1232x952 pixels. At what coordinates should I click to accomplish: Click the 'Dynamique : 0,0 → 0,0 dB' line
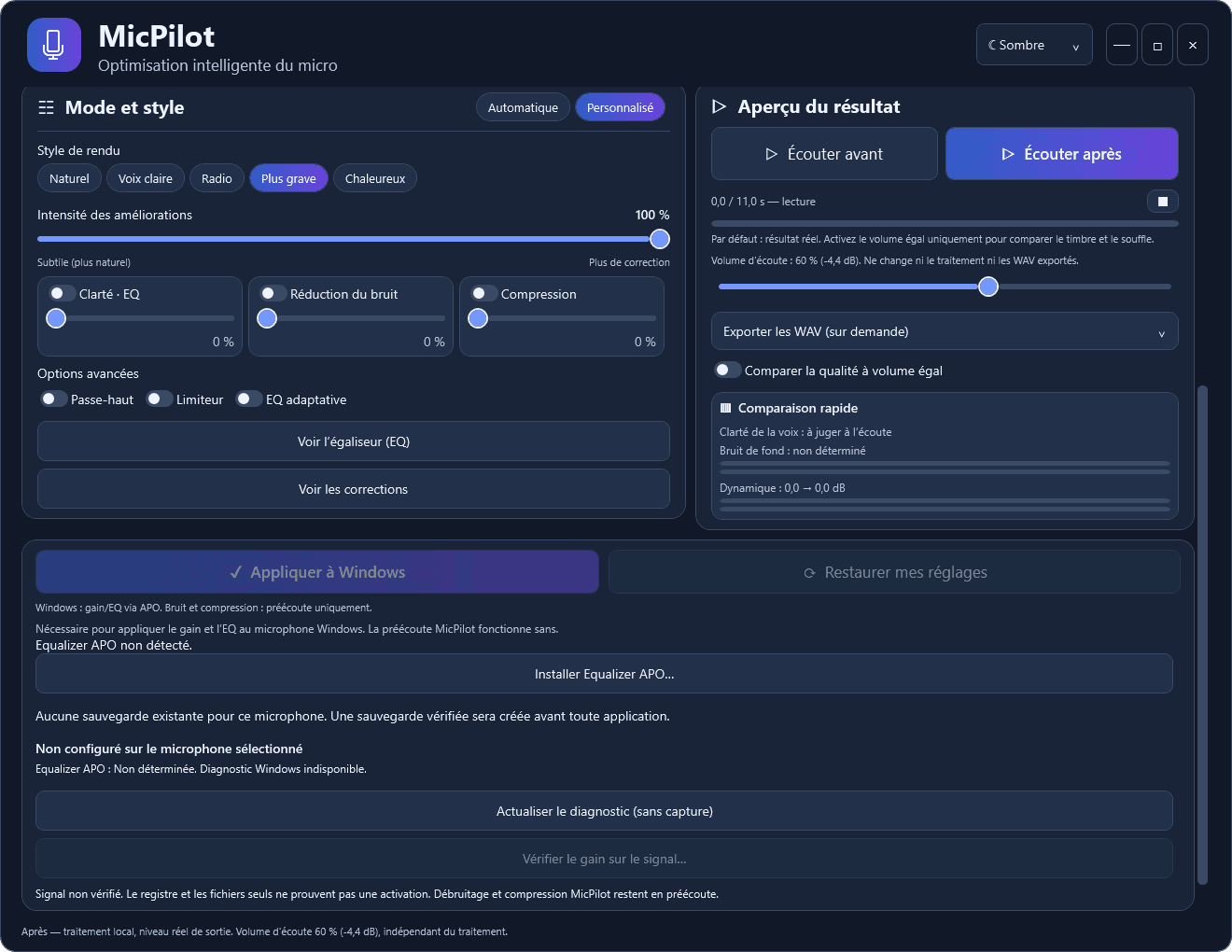coord(782,488)
